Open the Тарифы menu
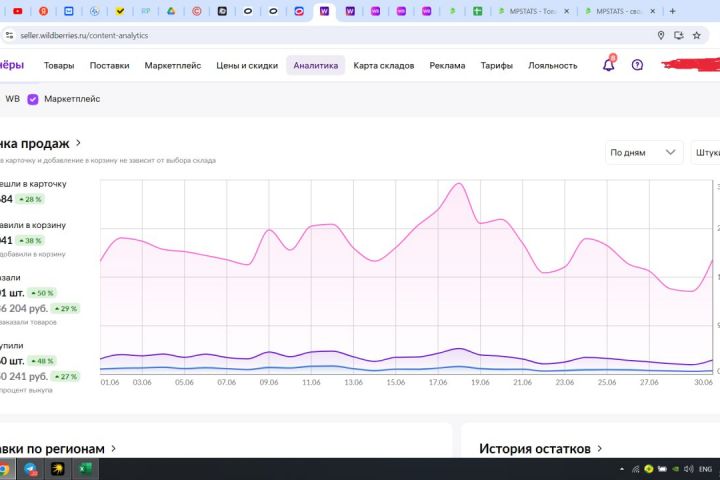 (496, 66)
